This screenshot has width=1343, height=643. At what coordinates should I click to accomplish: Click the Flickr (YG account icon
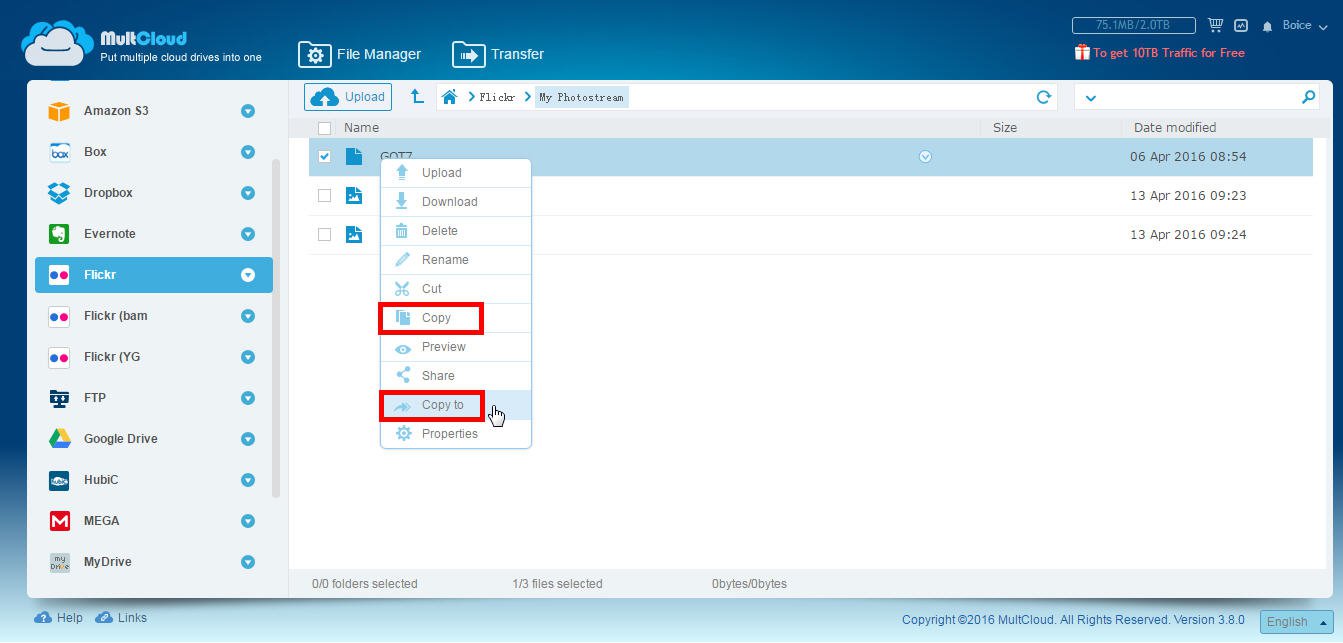pos(59,357)
